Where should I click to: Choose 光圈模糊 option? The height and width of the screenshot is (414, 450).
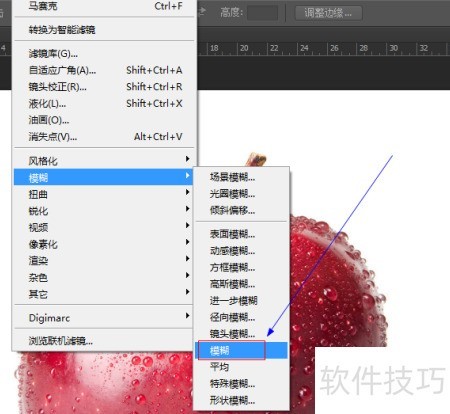tap(241, 194)
